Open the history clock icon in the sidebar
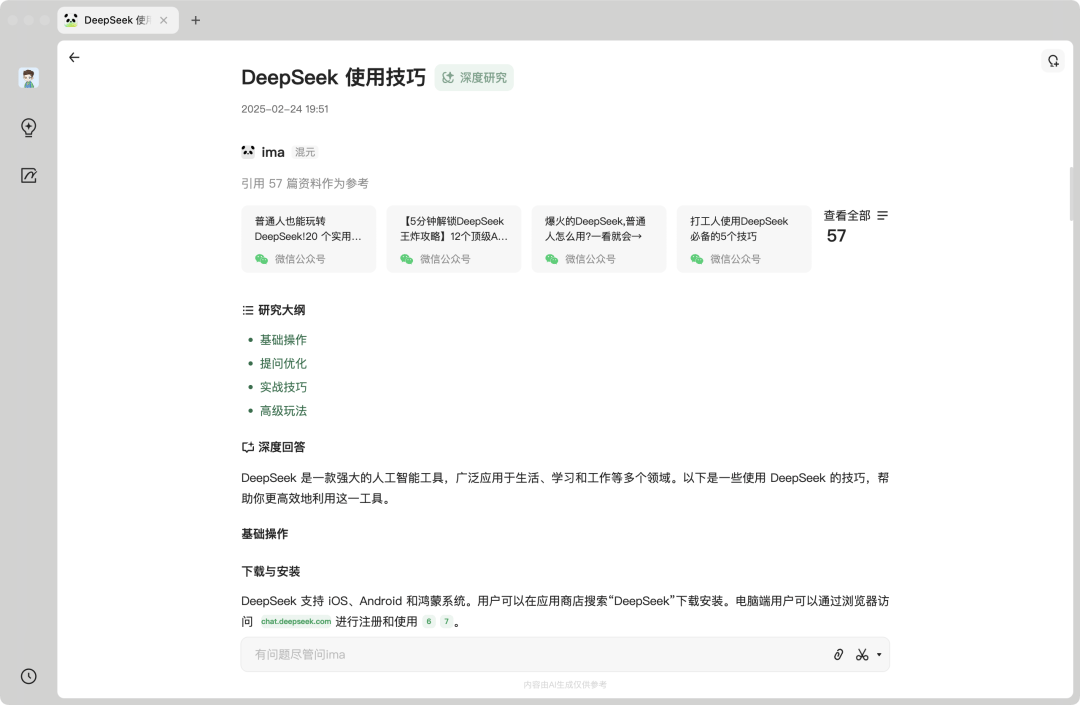Viewport: 1080px width, 705px height. [28, 676]
